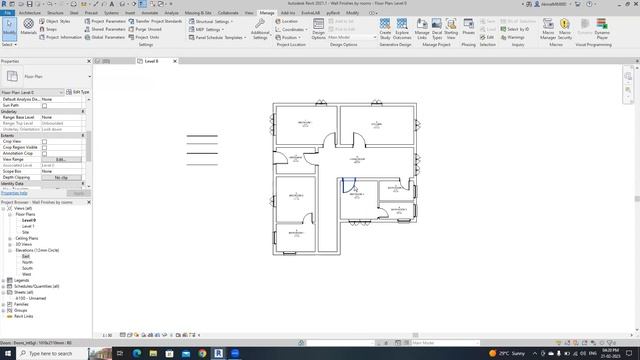
Task: Click Edit button for View Range
Action: pos(61,160)
